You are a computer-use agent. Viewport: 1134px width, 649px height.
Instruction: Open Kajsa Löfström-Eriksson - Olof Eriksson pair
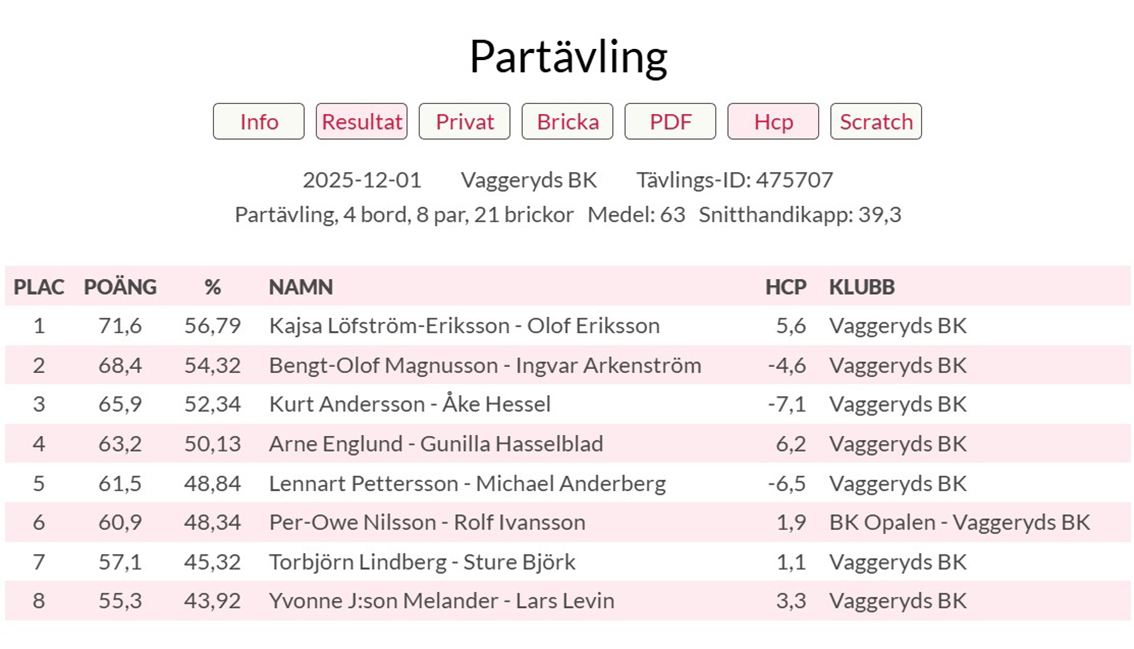point(464,326)
